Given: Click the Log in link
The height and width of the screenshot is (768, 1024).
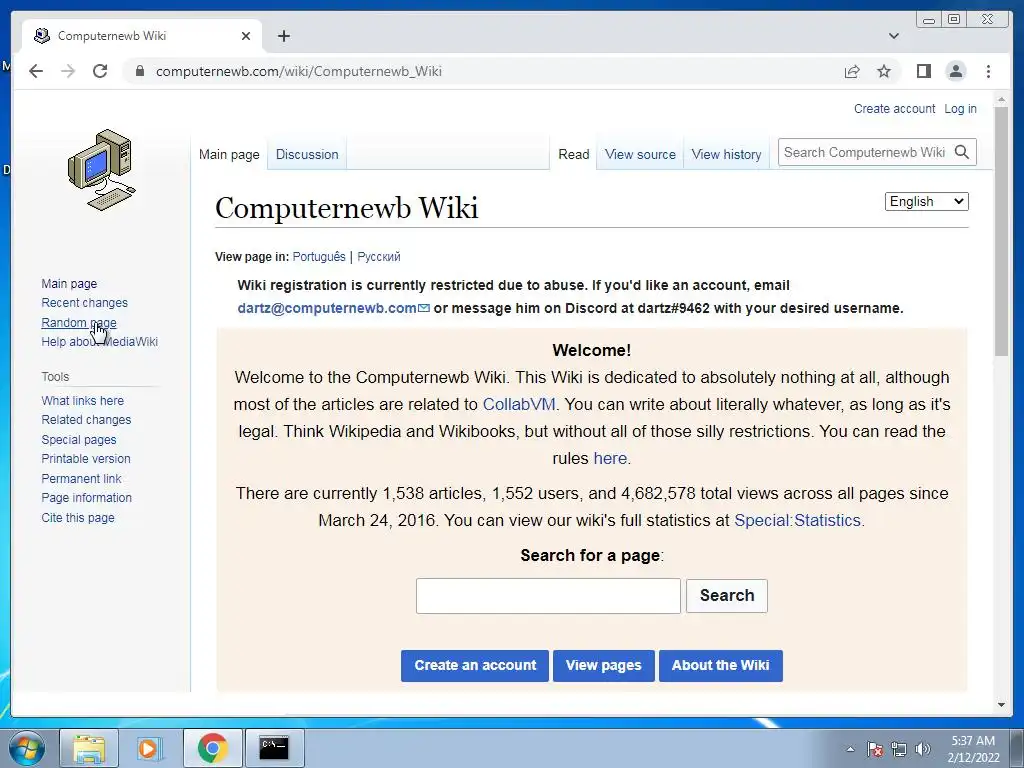Looking at the screenshot, I should (x=960, y=108).
